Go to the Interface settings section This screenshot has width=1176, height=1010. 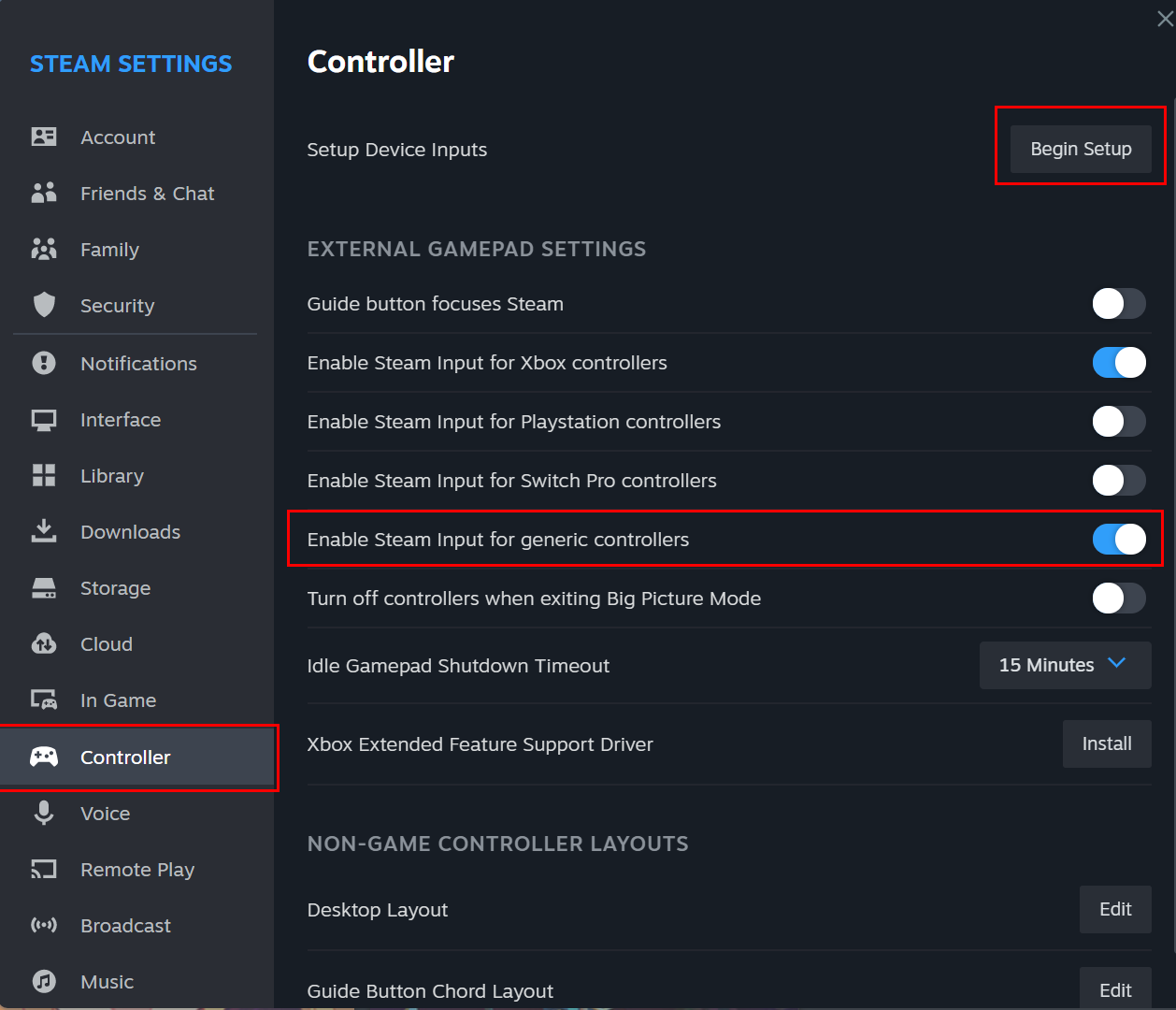(x=121, y=420)
